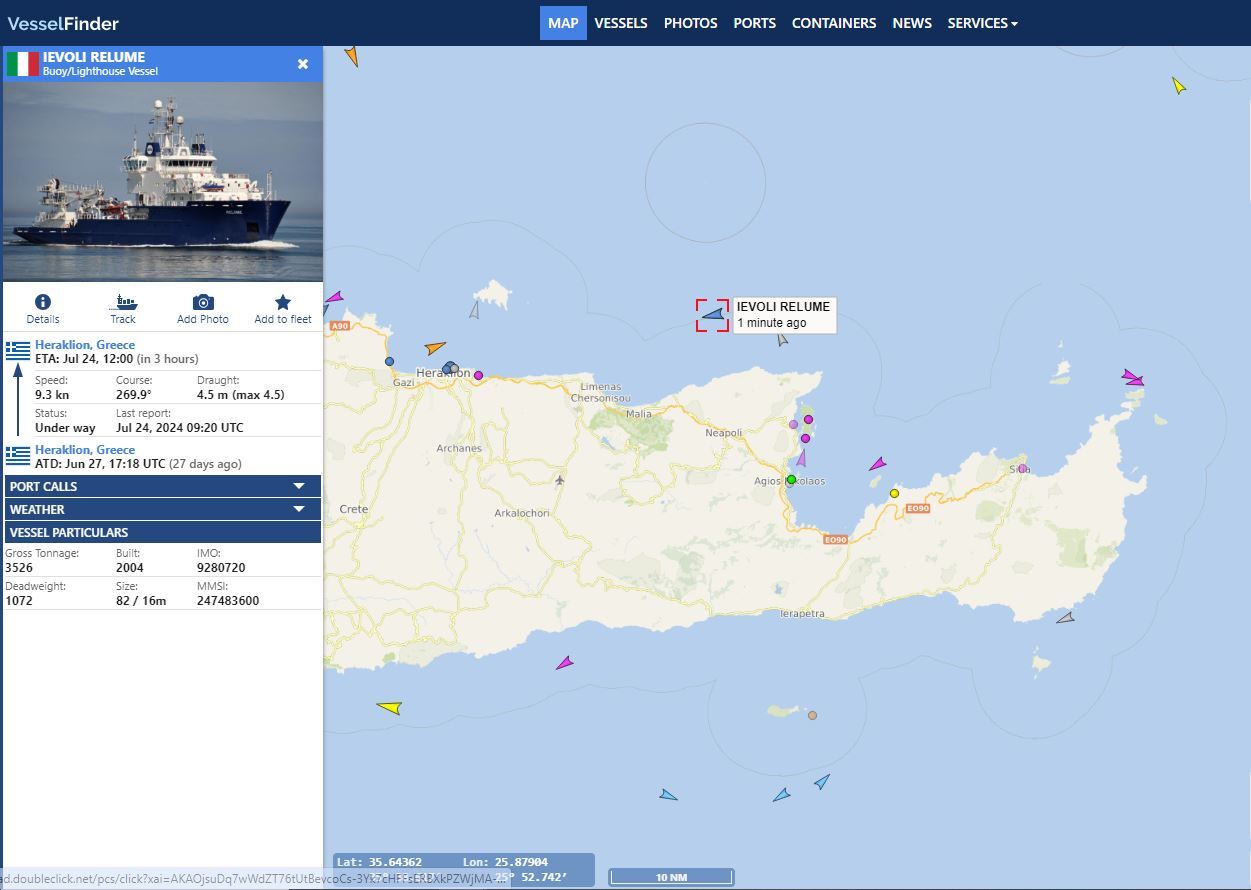Open the VESSELS page

(621, 23)
